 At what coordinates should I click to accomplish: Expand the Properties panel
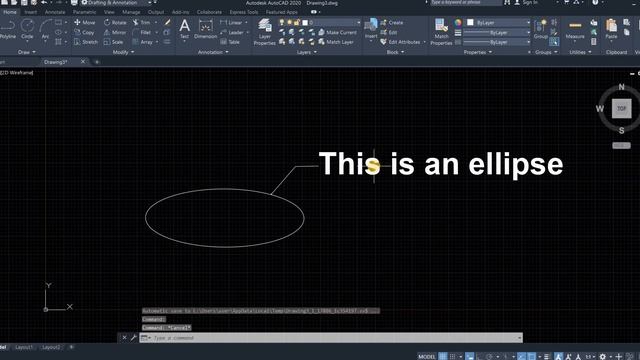[478, 52]
